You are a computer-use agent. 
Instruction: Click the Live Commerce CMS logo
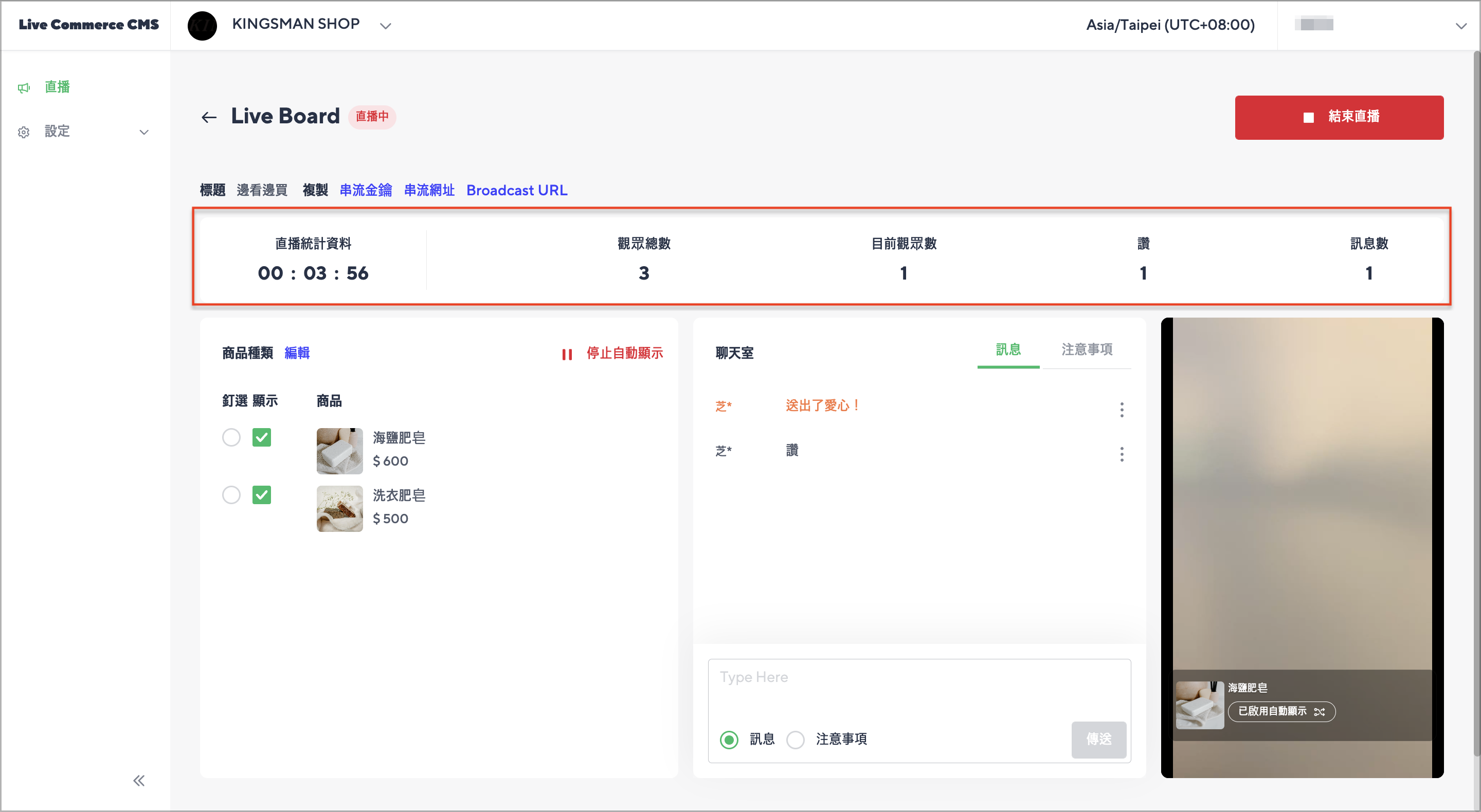[89, 25]
